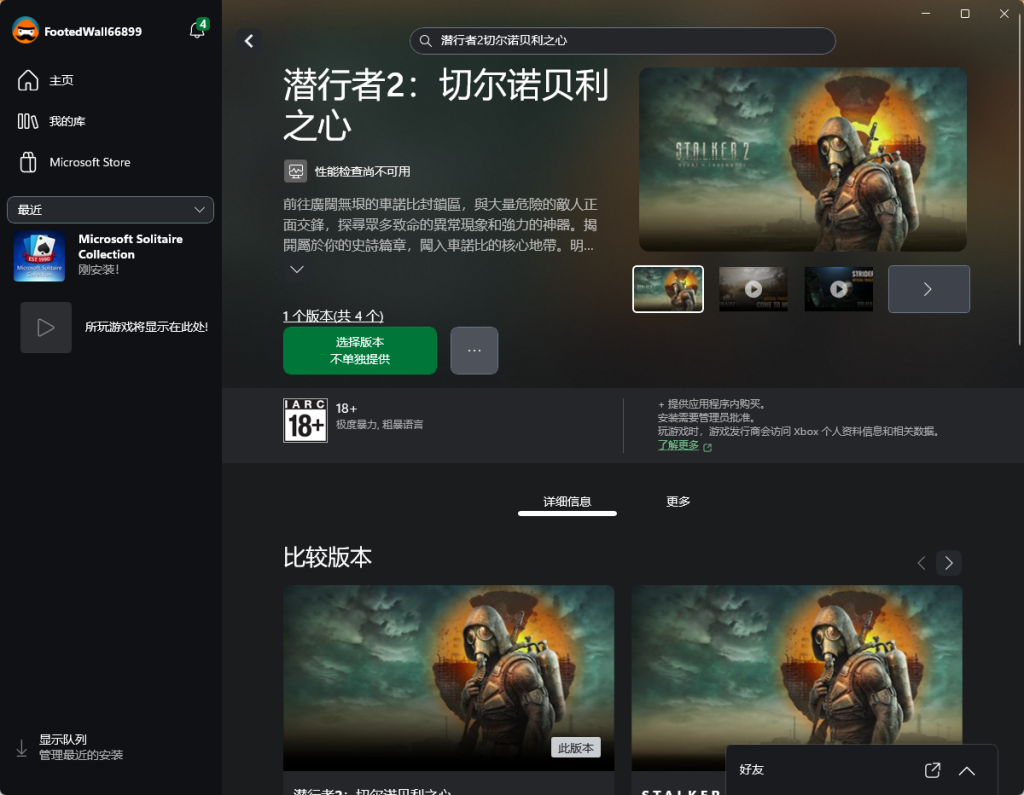
Task: Open the 1 个版本(共 4 个) link
Action: point(333,316)
